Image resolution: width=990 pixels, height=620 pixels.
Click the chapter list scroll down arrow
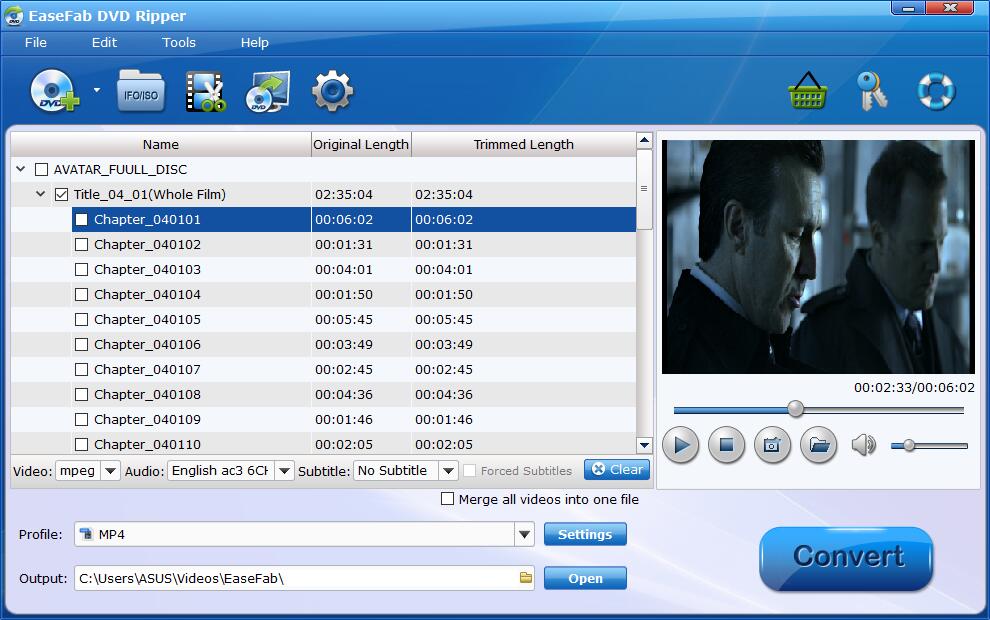(x=644, y=445)
